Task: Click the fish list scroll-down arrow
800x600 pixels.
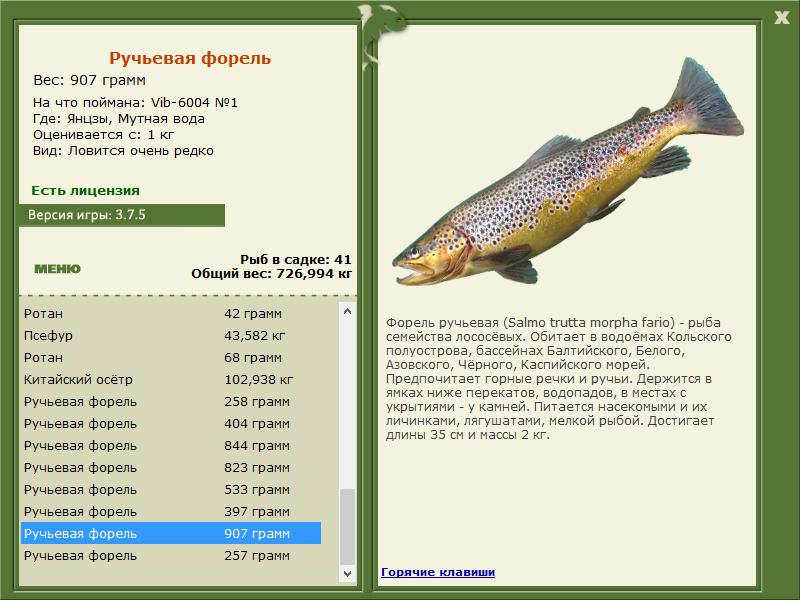Action: [x=347, y=573]
